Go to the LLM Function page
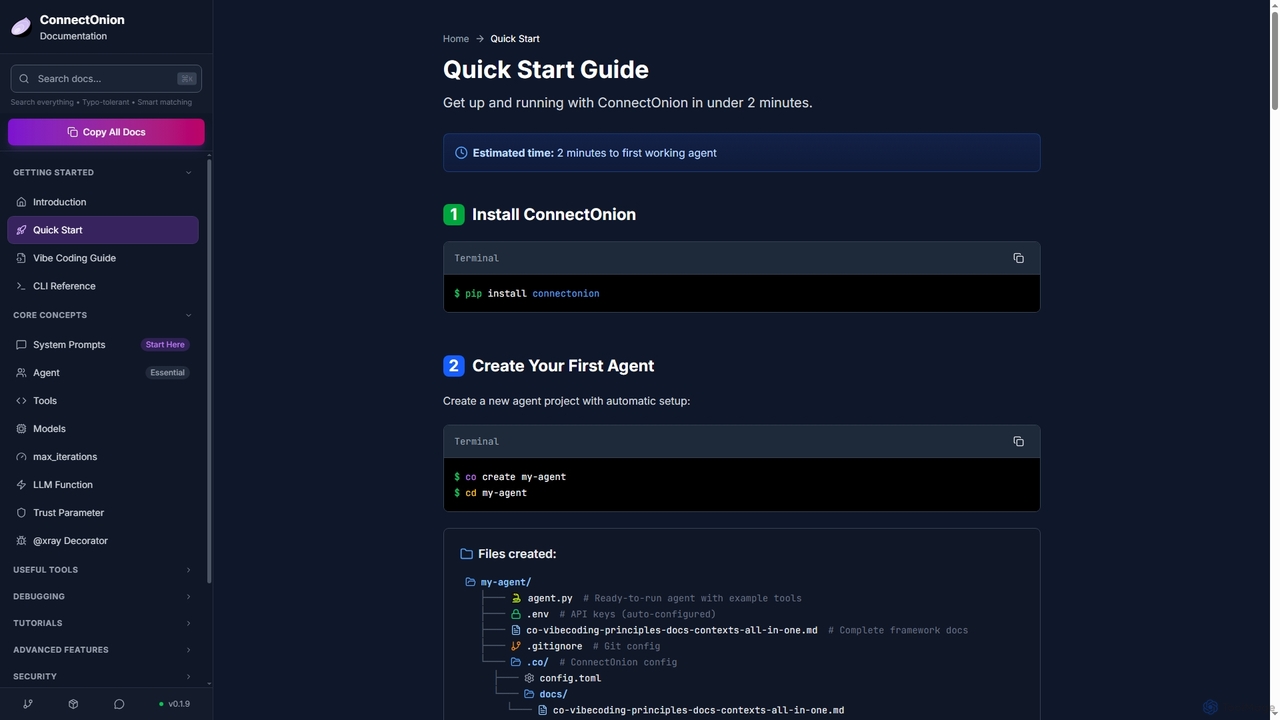Viewport: 1280px width, 720px height. pyautogui.click(x=103, y=485)
